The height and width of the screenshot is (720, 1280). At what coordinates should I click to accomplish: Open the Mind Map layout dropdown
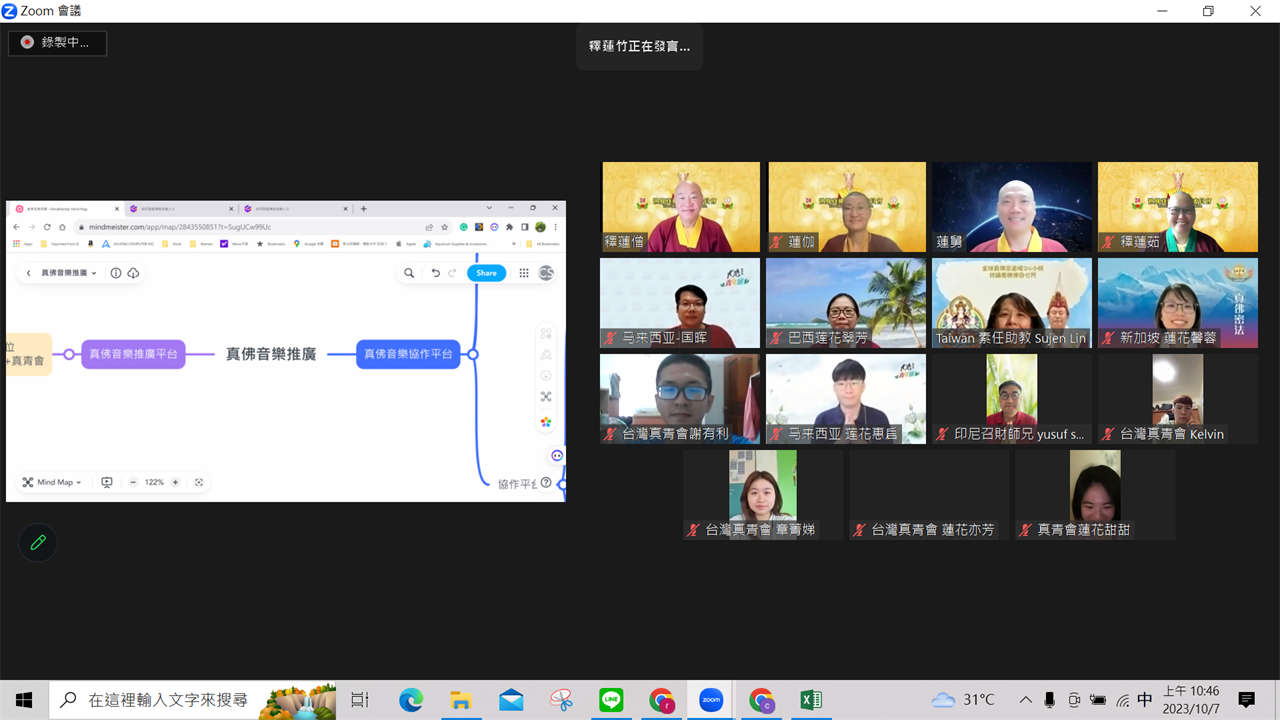(53, 482)
